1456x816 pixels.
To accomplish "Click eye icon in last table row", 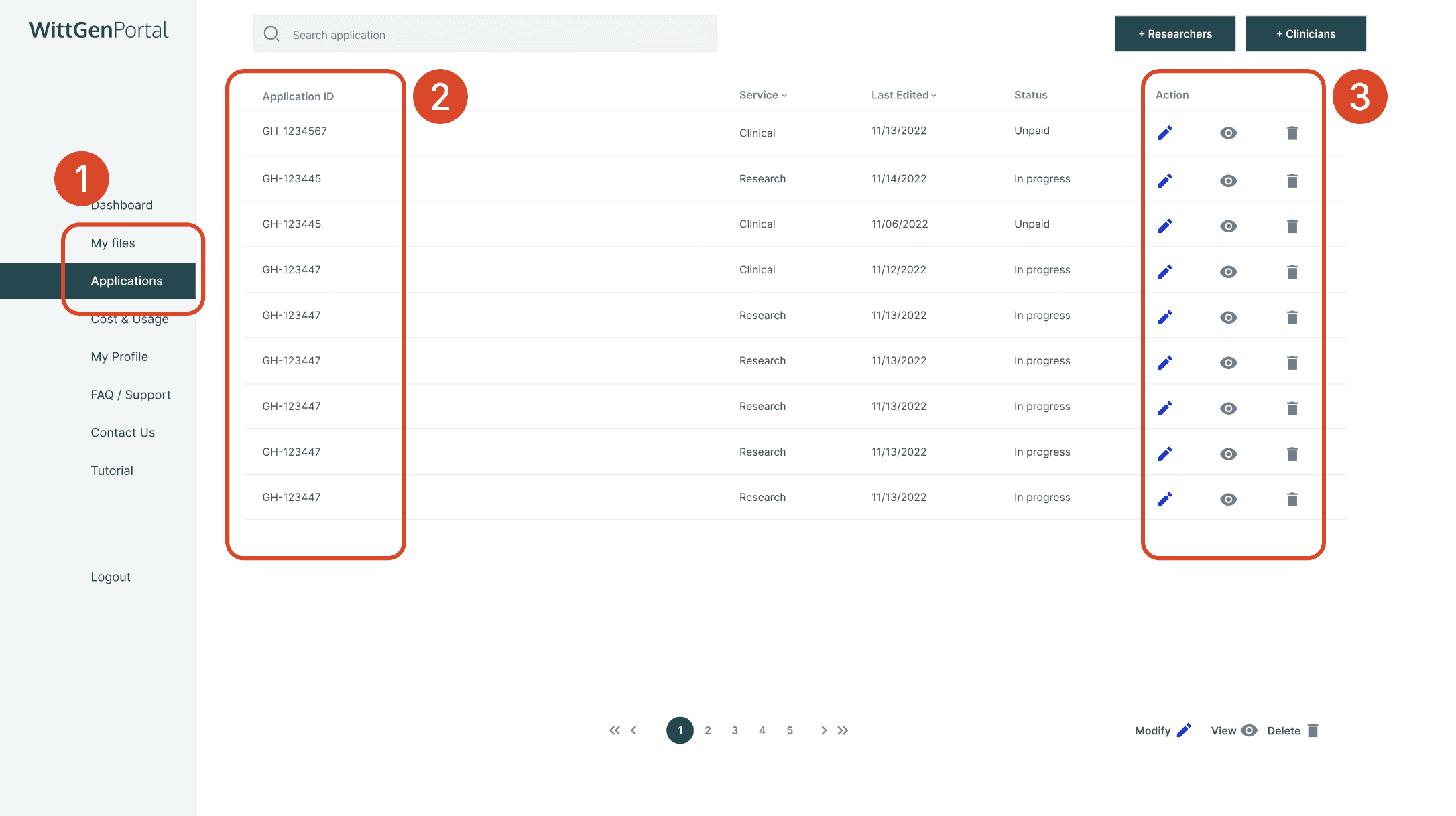I will pyautogui.click(x=1228, y=499).
